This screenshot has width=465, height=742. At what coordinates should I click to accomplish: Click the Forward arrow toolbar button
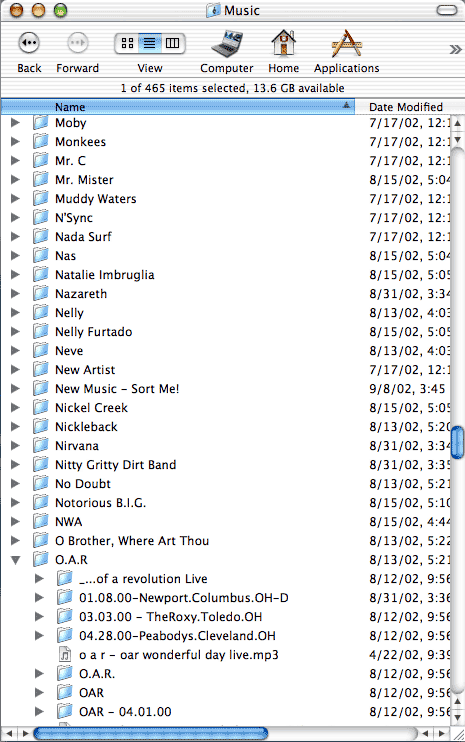click(x=78, y=43)
